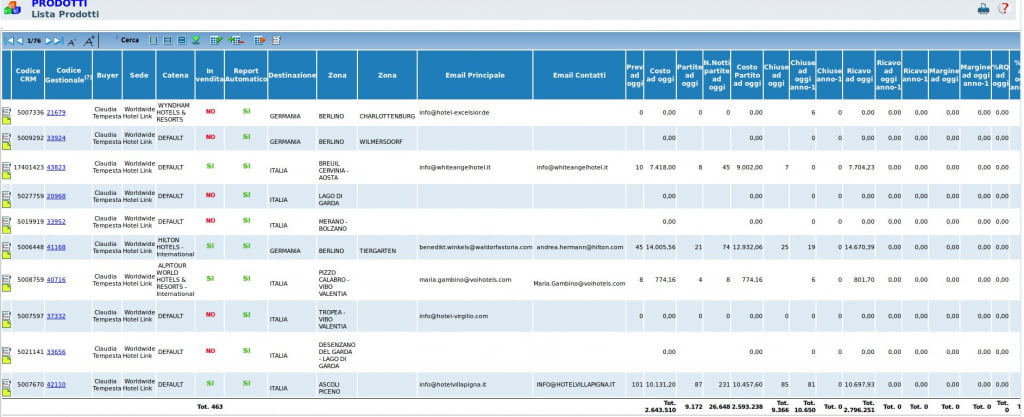
Task: Open product link 33656
Action: [56, 352]
